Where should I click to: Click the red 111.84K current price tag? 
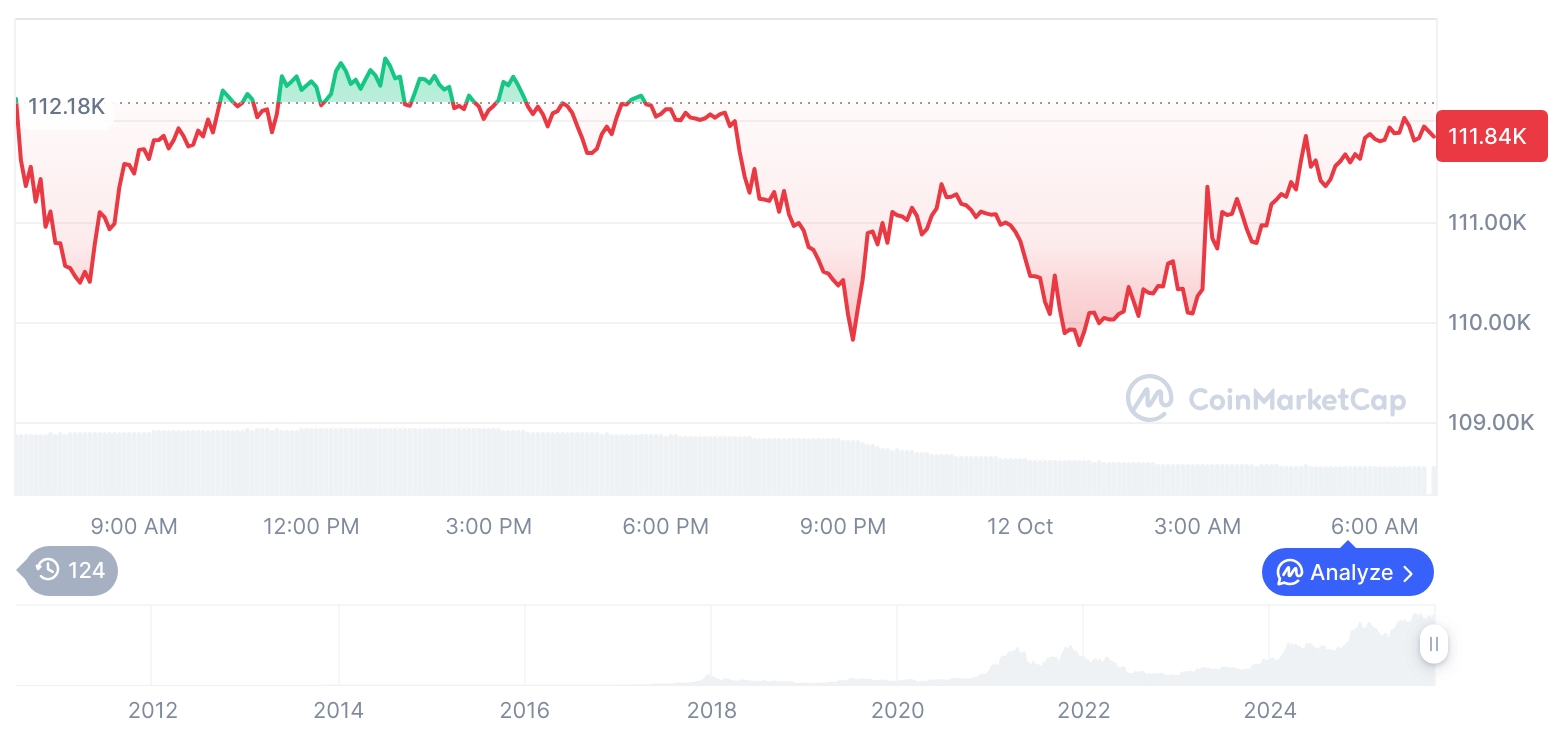tap(1490, 136)
